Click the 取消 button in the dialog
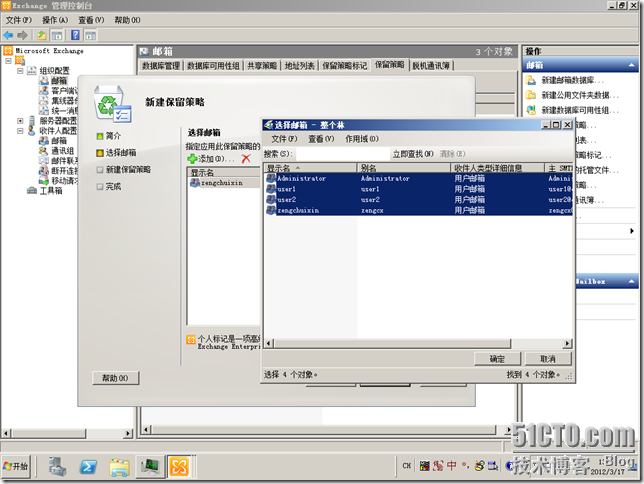 [547, 358]
